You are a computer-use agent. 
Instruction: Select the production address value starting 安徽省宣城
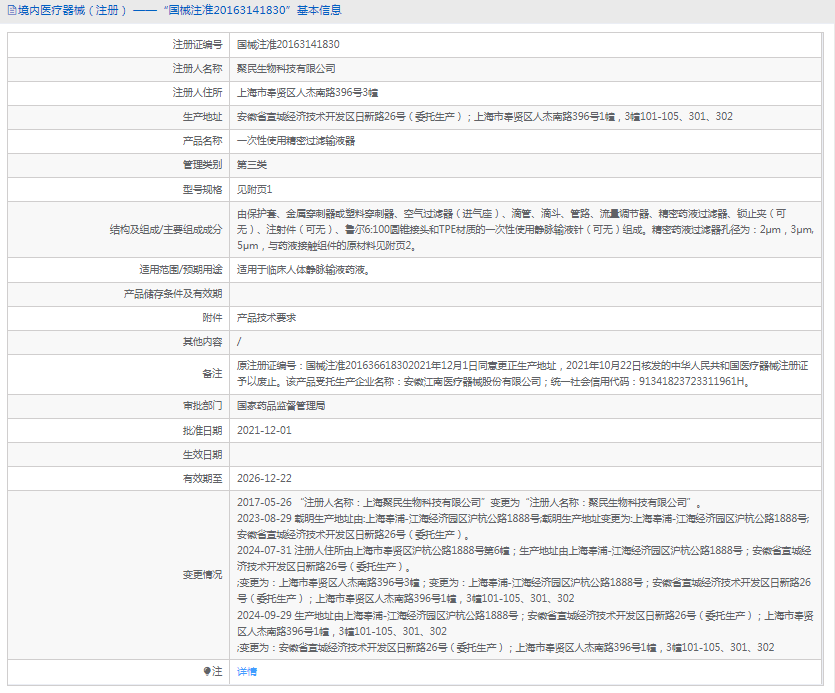pyautogui.click(x=485, y=117)
